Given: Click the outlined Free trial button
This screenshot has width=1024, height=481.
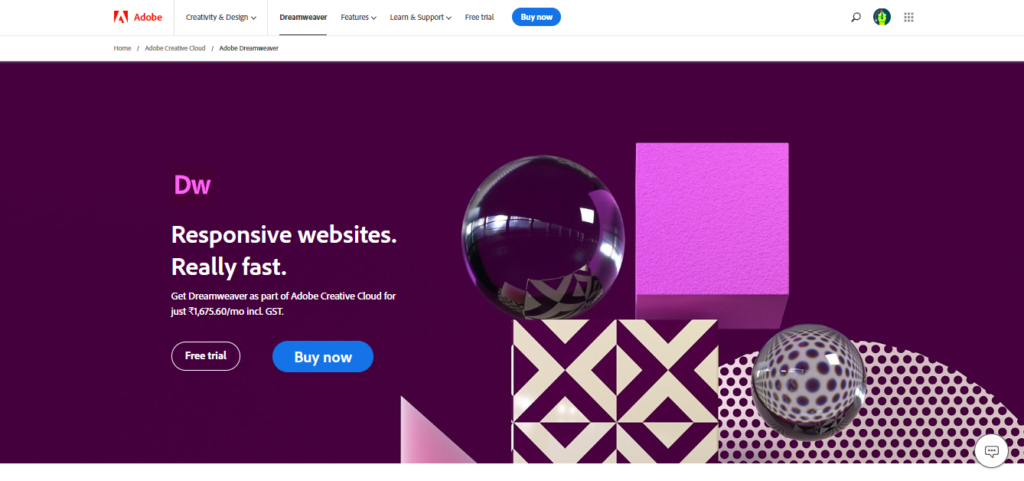Looking at the screenshot, I should click(206, 356).
